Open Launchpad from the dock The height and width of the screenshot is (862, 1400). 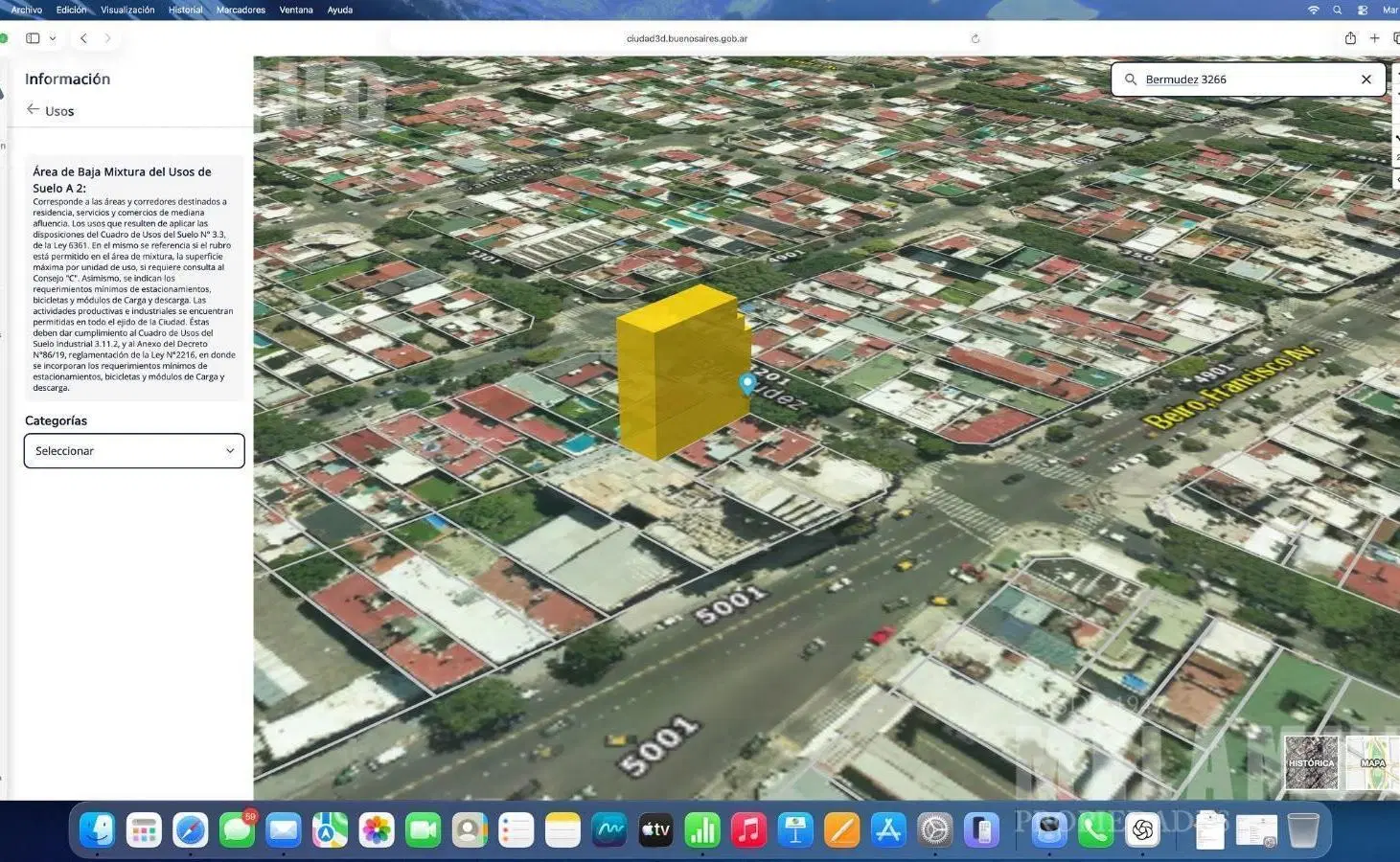(x=144, y=829)
